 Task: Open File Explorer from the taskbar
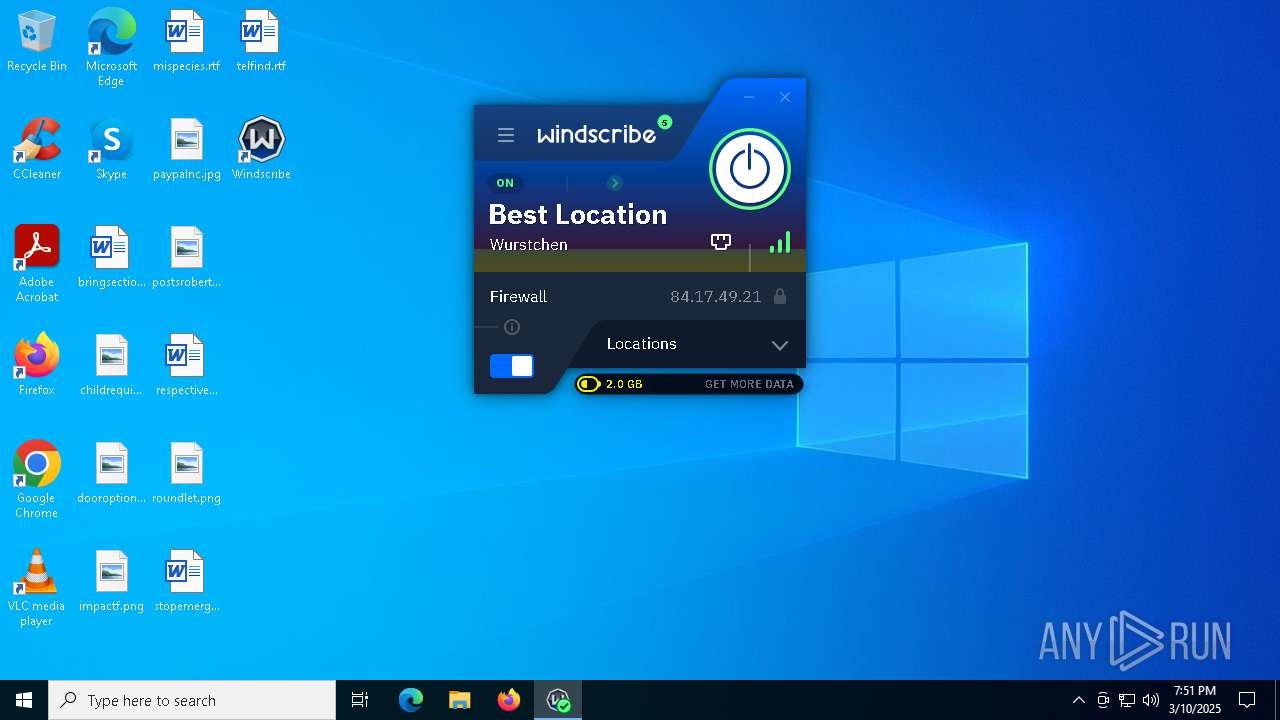pos(459,700)
